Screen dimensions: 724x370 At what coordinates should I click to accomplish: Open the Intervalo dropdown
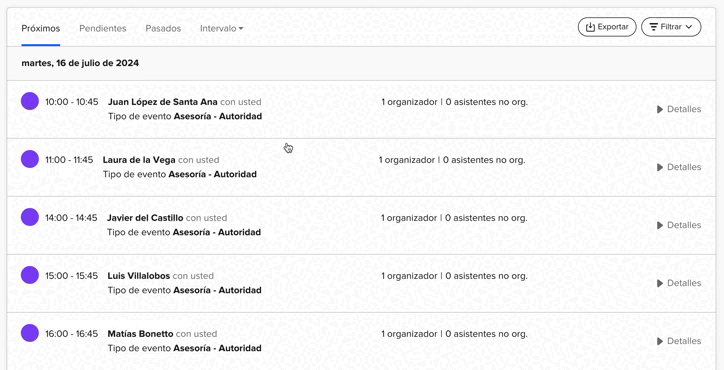pos(222,29)
